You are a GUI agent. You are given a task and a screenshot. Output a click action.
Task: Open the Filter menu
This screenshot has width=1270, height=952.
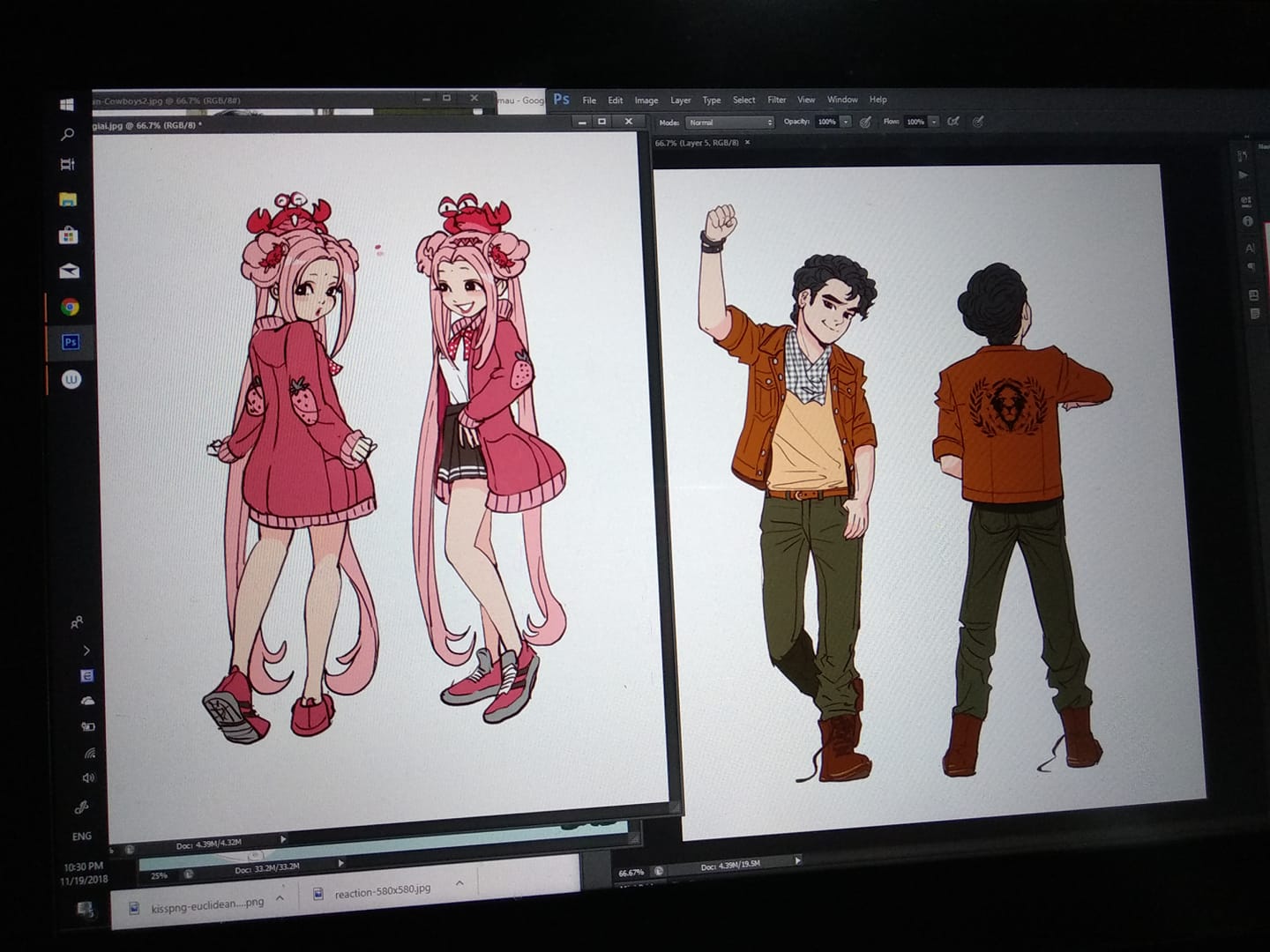pyautogui.click(x=777, y=100)
